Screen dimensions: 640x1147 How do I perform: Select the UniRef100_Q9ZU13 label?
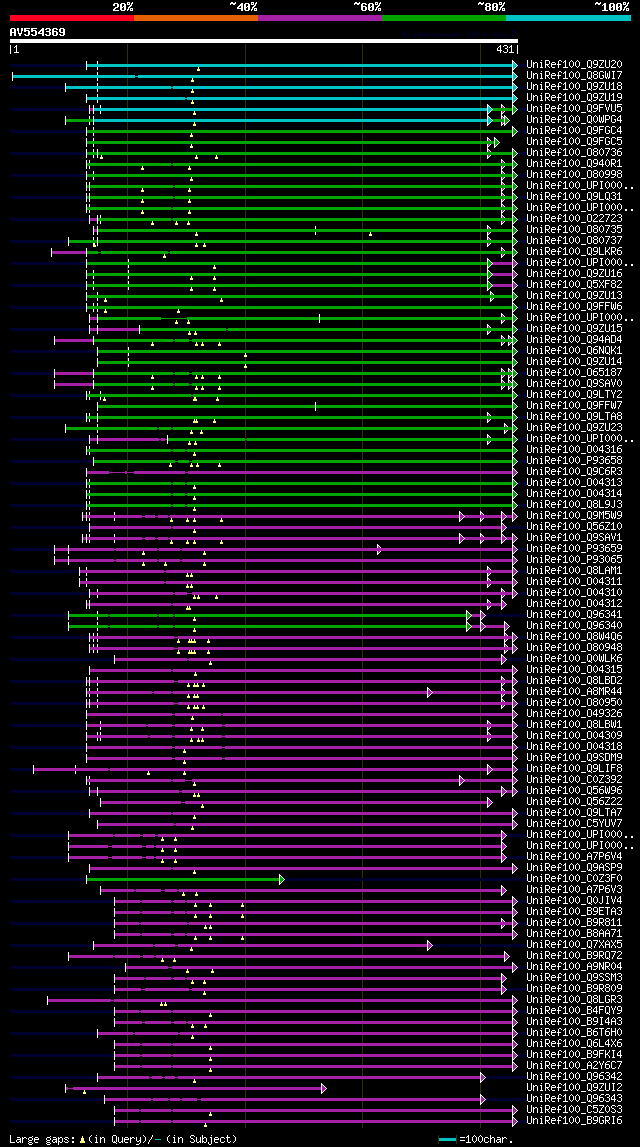pos(574,296)
